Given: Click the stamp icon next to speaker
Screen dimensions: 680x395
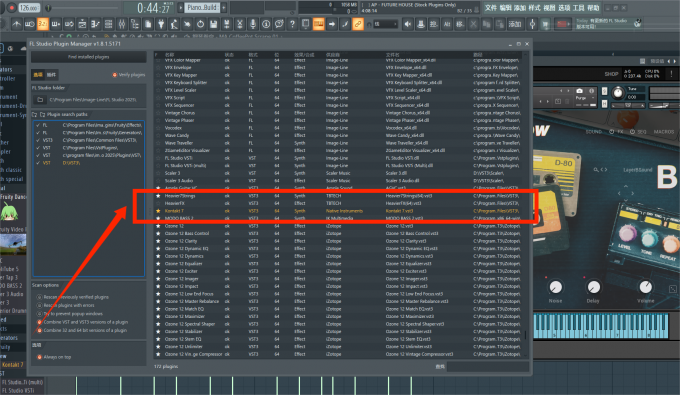Looking at the screenshot, I should point(421,24).
